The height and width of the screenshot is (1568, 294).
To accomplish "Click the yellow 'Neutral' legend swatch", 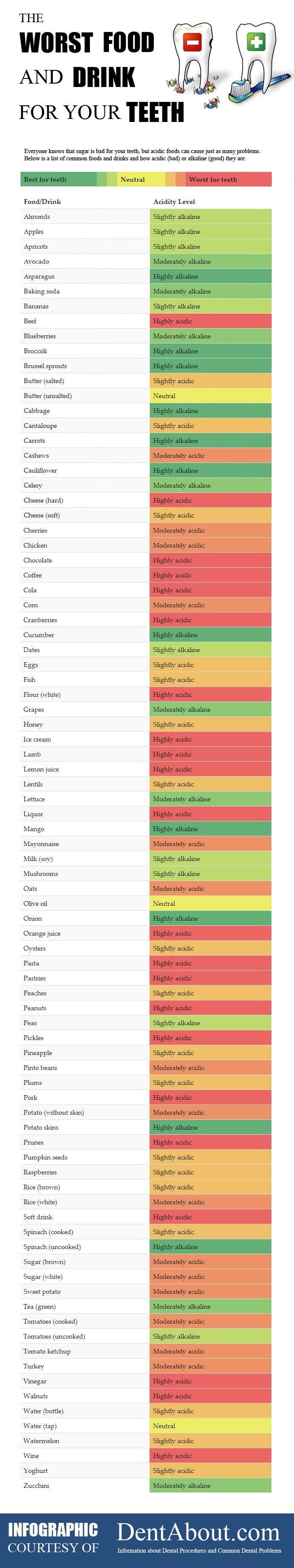I will tap(141, 180).
